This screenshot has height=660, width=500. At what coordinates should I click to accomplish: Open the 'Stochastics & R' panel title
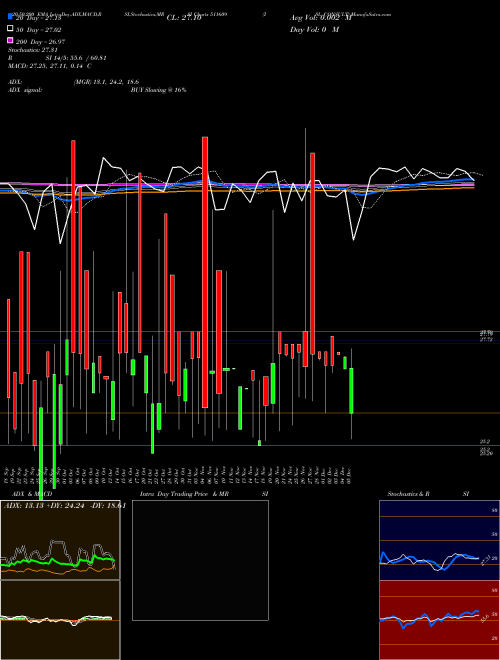tap(409, 494)
